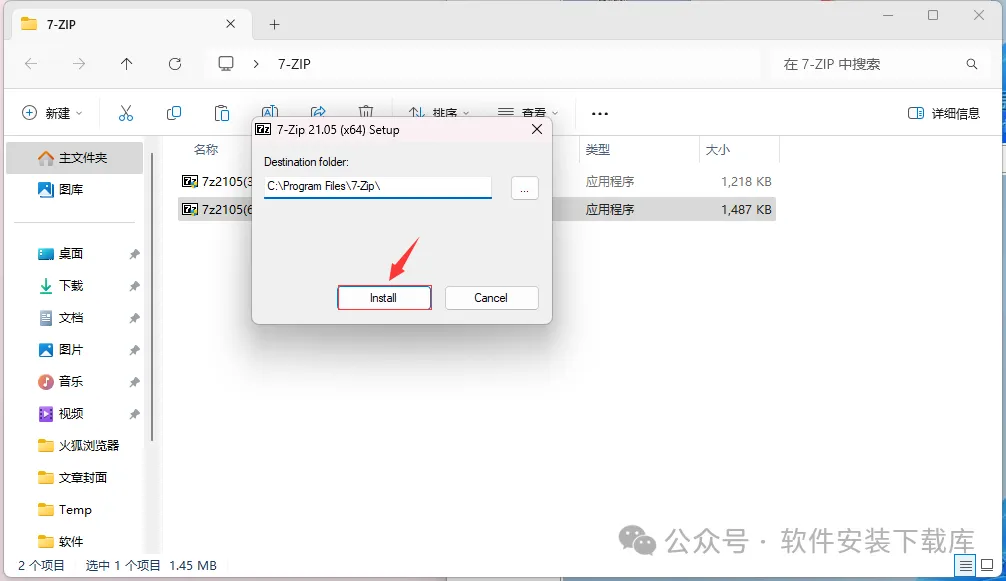Switch to large thumbnails view icon in status bar
Viewport: 1006px width, 581px height.
(x=987, y=566)
